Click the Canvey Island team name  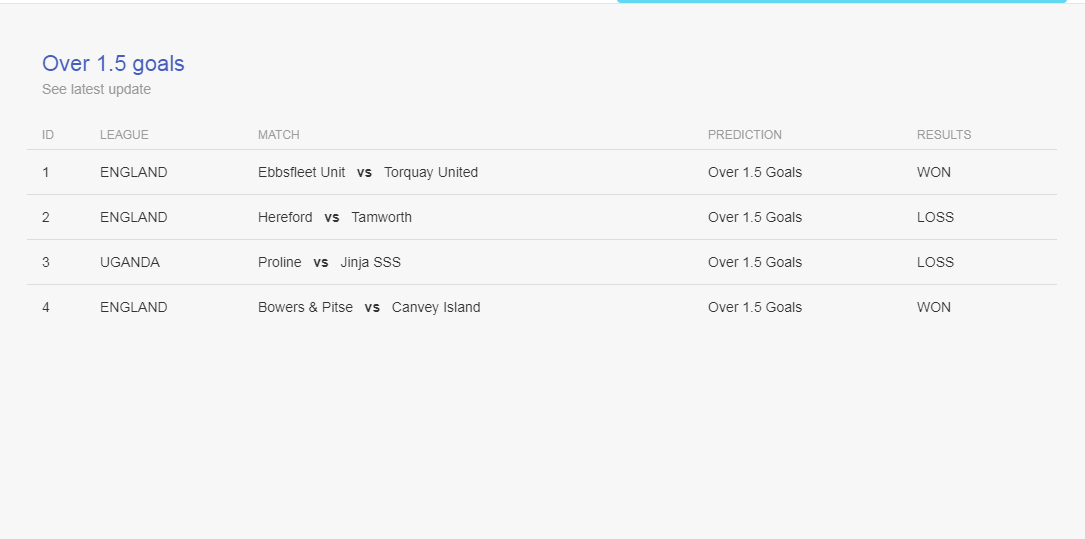click(x=436, y=307)
